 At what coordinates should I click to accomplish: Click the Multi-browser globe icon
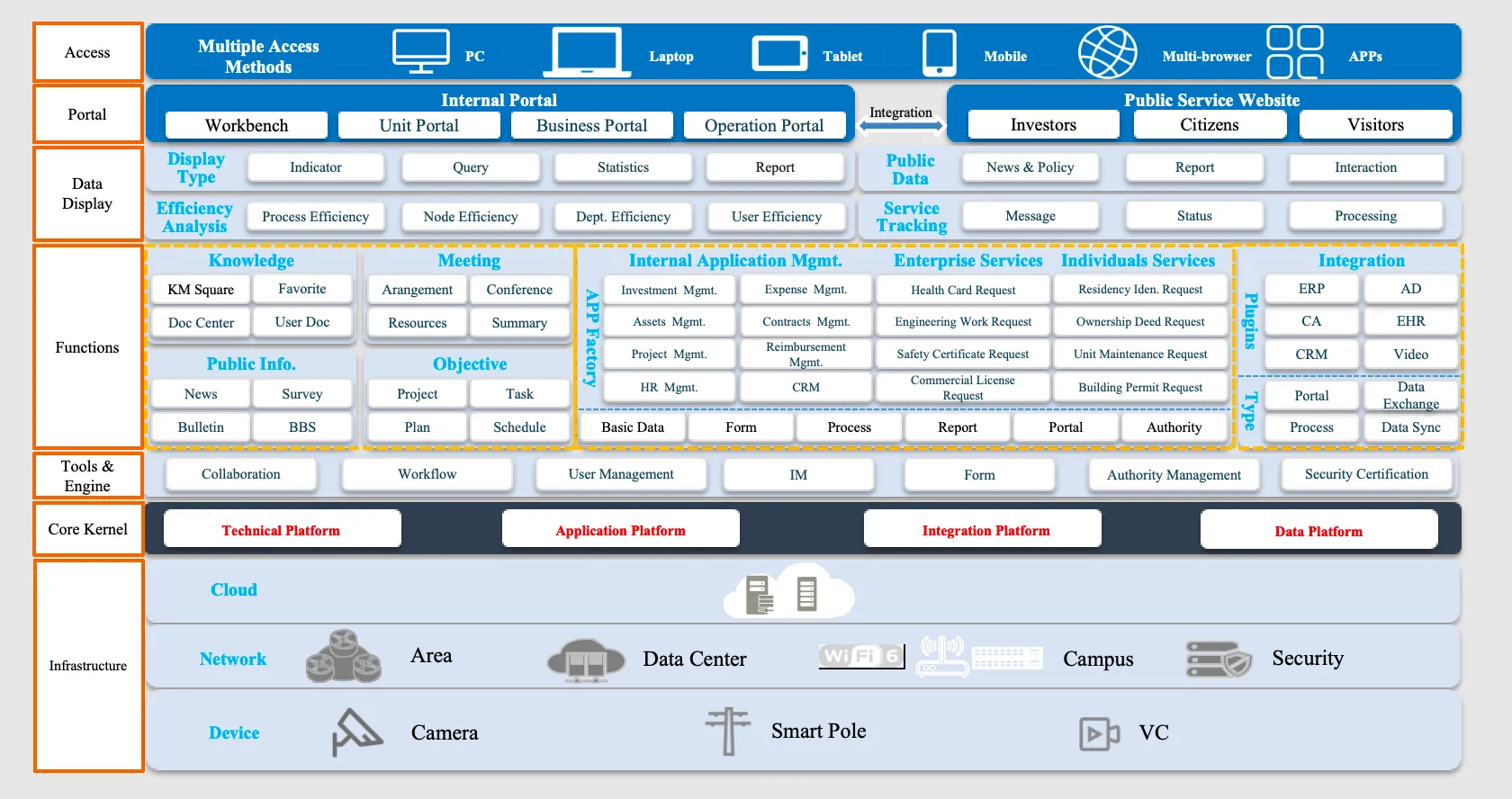click(1107, 52)
